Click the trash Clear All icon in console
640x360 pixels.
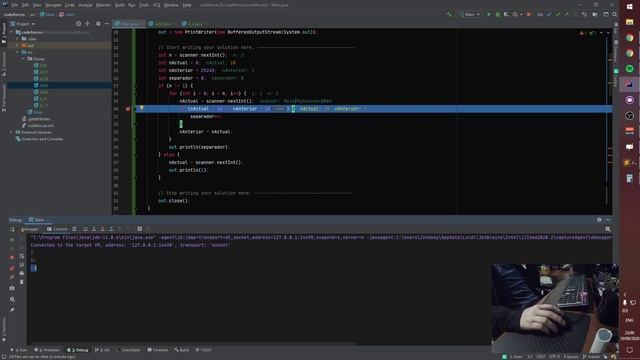click(22, 282)
